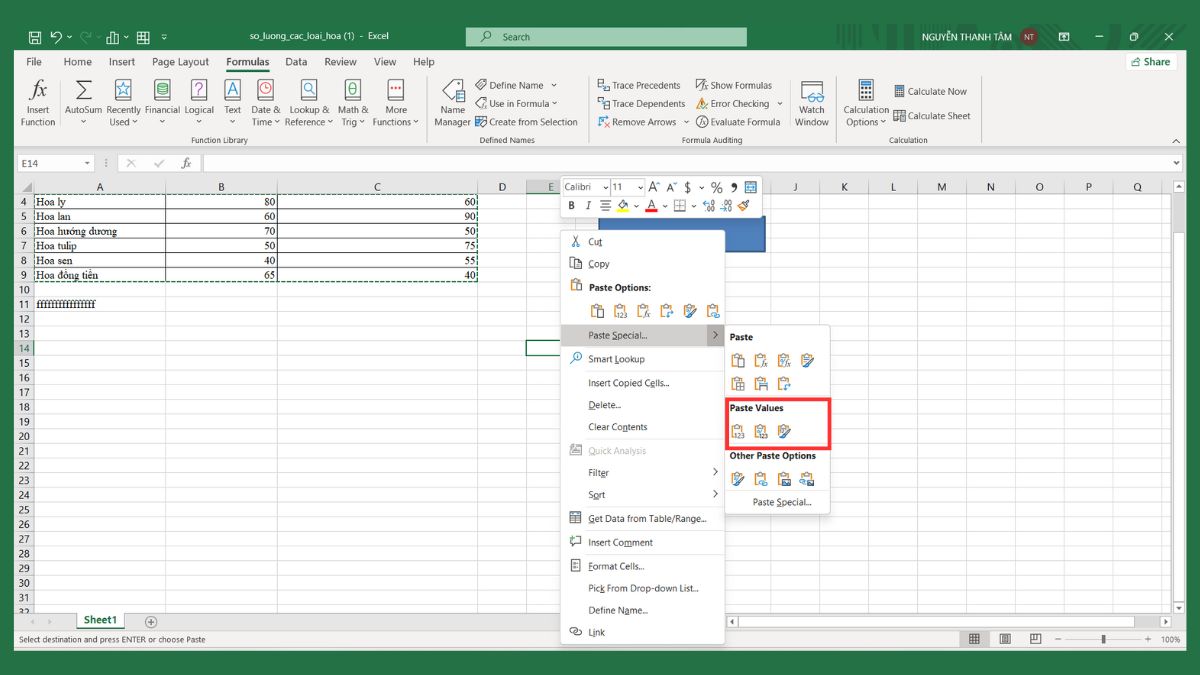1200x675 pixels.
Task: Select the first Paste Values icon
Action: [x=738, y=432]
